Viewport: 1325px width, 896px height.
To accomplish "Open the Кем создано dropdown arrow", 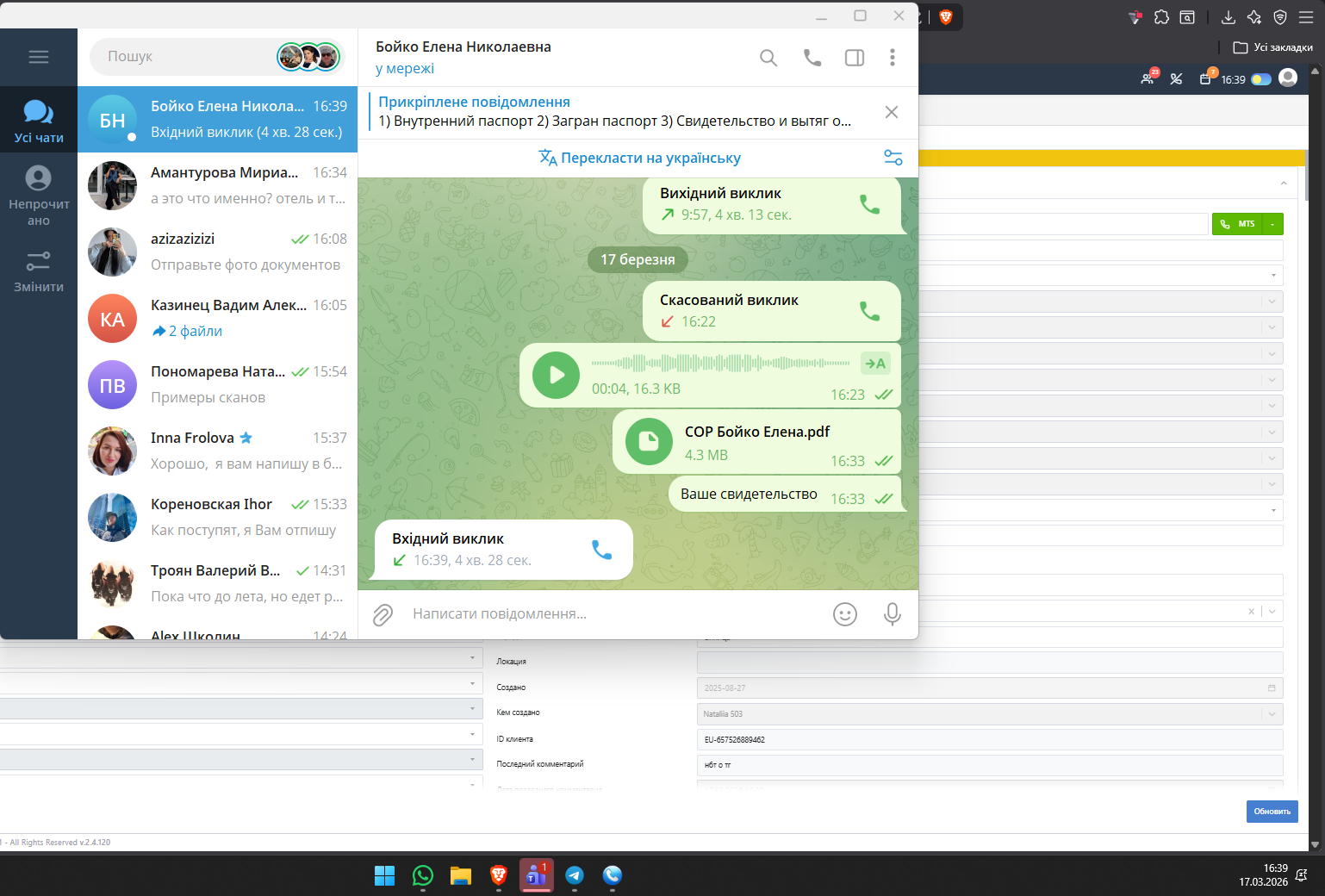I will [x=1272, y=714].
